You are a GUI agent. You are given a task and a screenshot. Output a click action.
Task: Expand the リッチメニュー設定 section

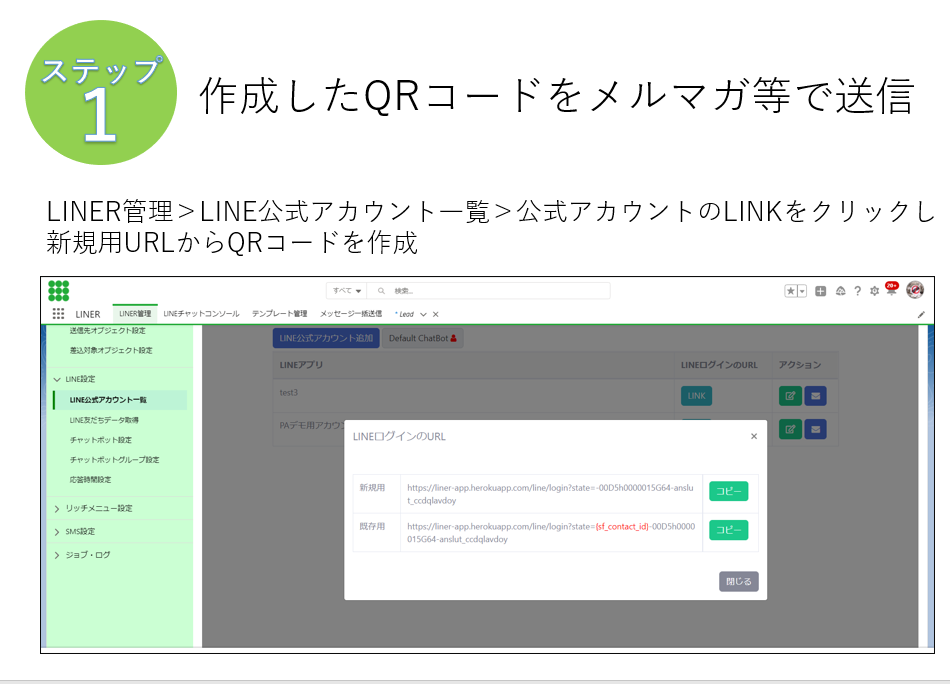57,509
